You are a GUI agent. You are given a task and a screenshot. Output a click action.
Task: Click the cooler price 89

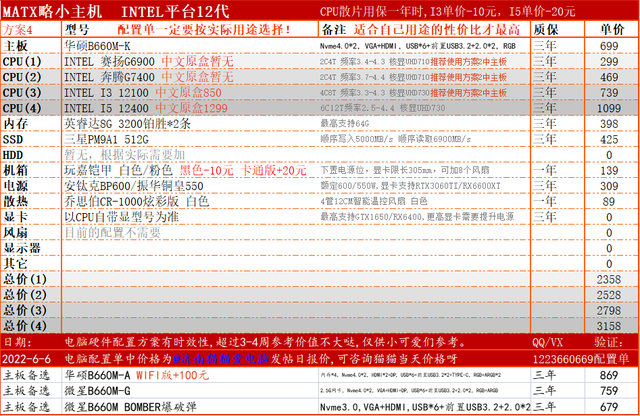pos(609,202)
